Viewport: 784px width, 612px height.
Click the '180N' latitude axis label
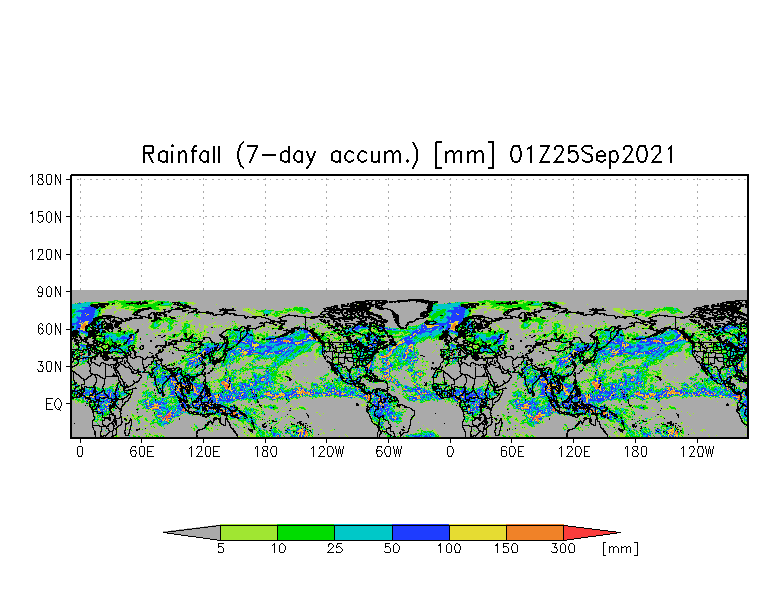pos(46,180)
